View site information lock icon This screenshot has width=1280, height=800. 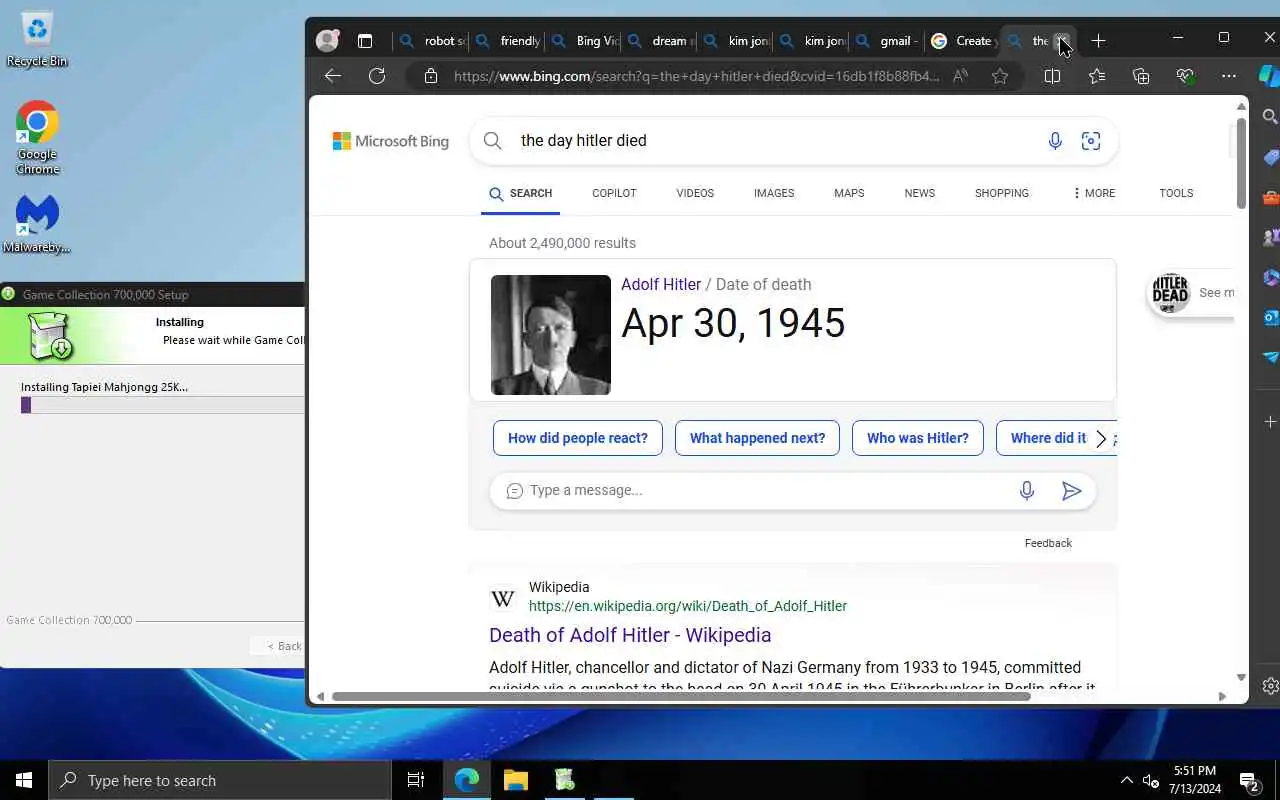coord(431,76)
